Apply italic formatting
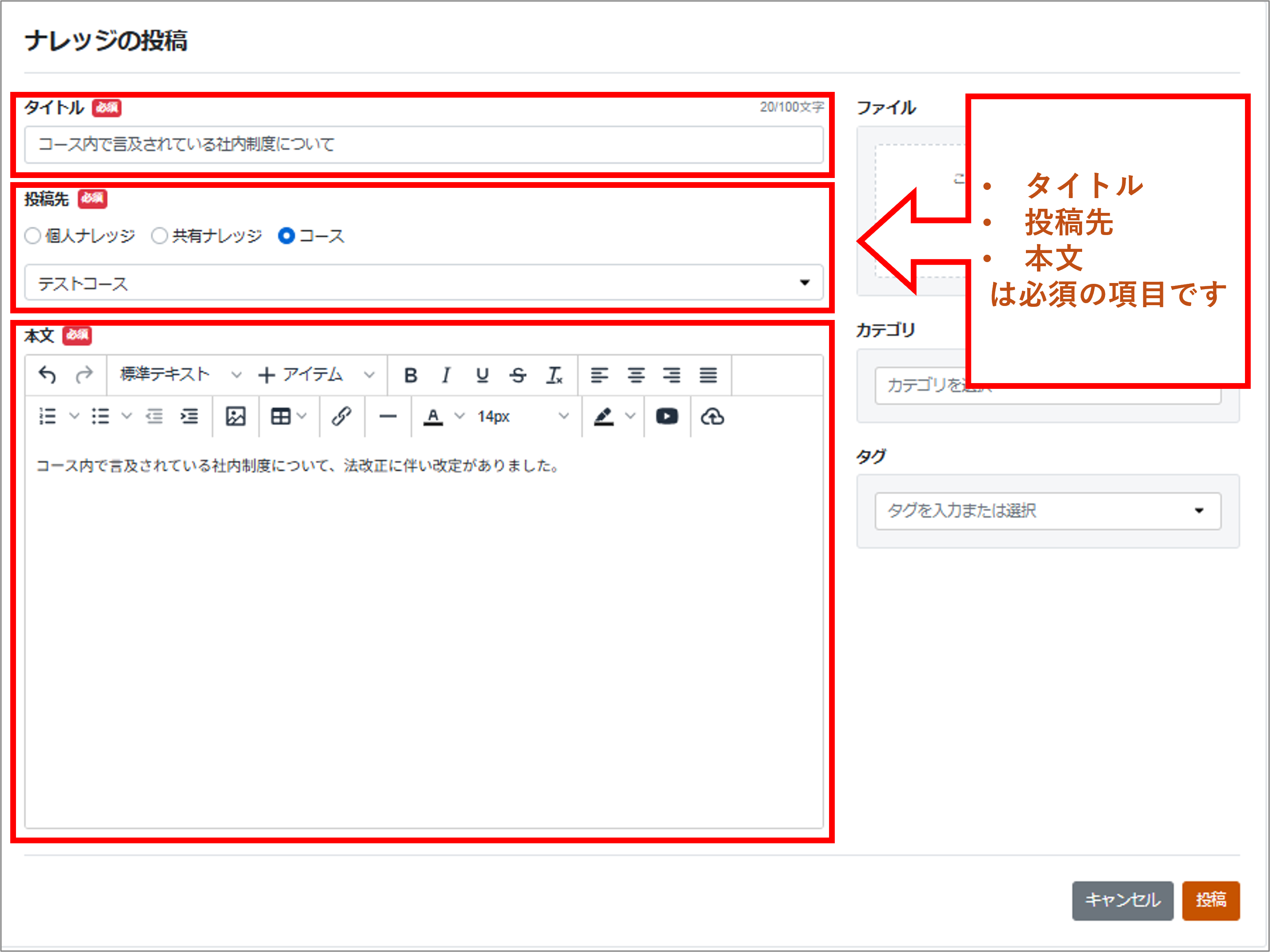The height and width of the screenshot is (952, 1270). point(445,375)
